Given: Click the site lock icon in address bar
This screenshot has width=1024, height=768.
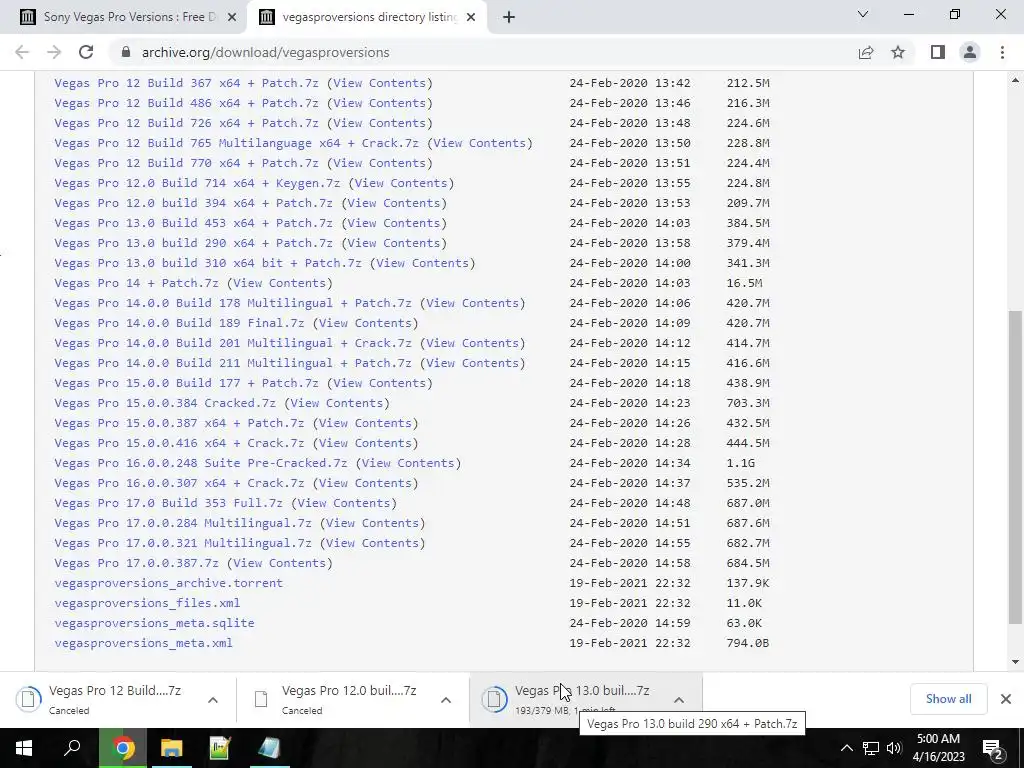Looking at the screenshot, I should (x=126, y=52).
